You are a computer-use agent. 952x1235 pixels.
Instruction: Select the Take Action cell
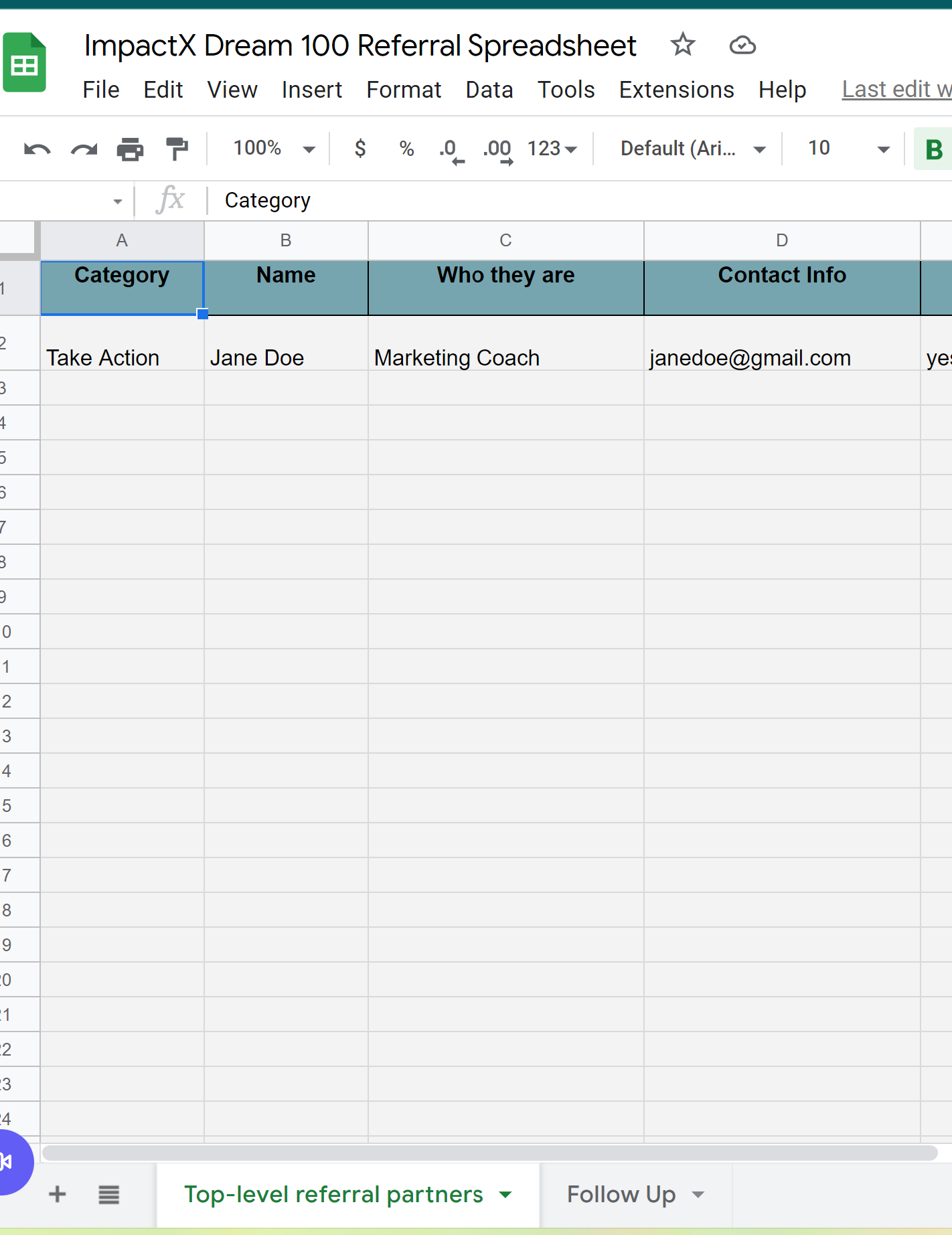click(x=122, y=343)
